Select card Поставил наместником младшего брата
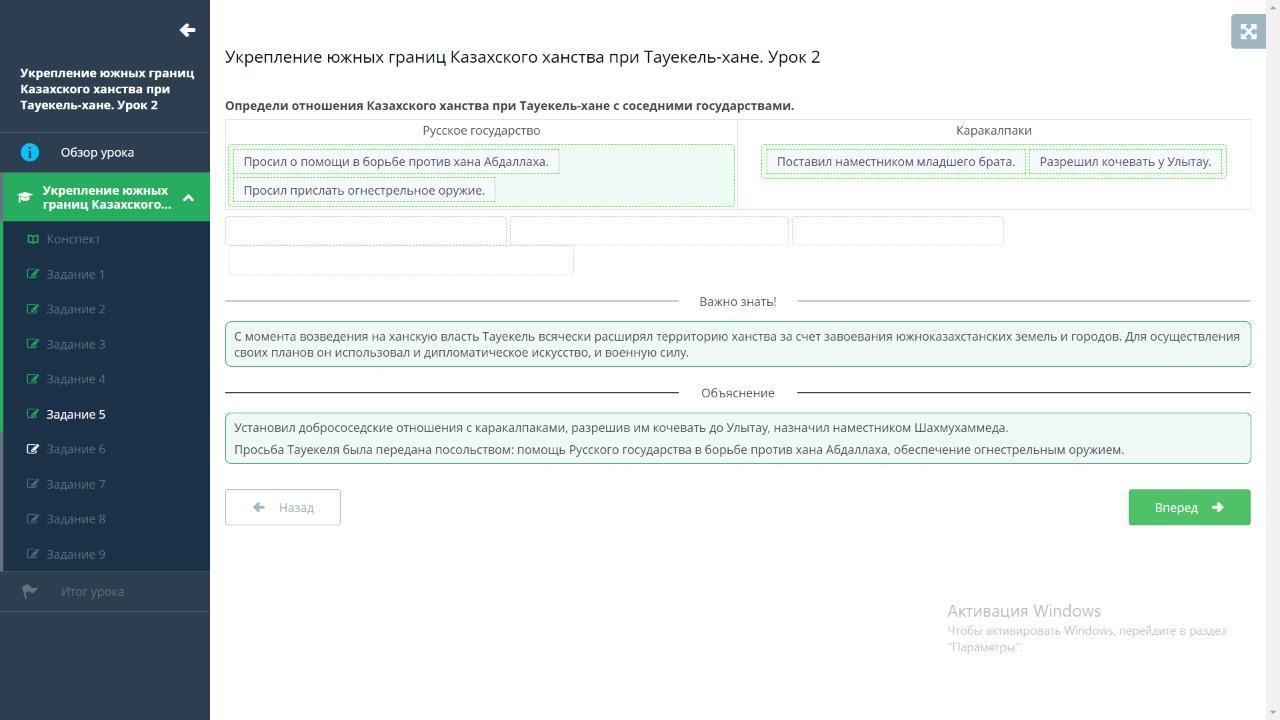 pyautogui.click(x=896, y=161)
